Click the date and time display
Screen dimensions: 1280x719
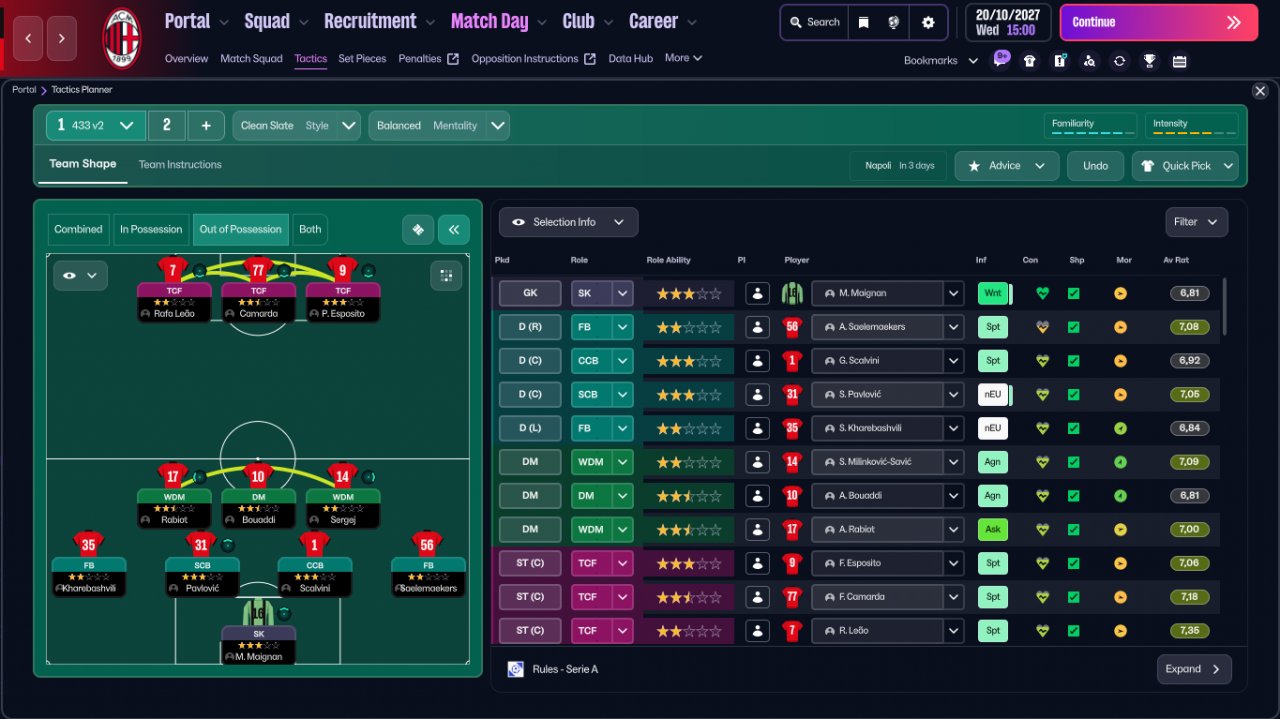[x=1008, y=22]
